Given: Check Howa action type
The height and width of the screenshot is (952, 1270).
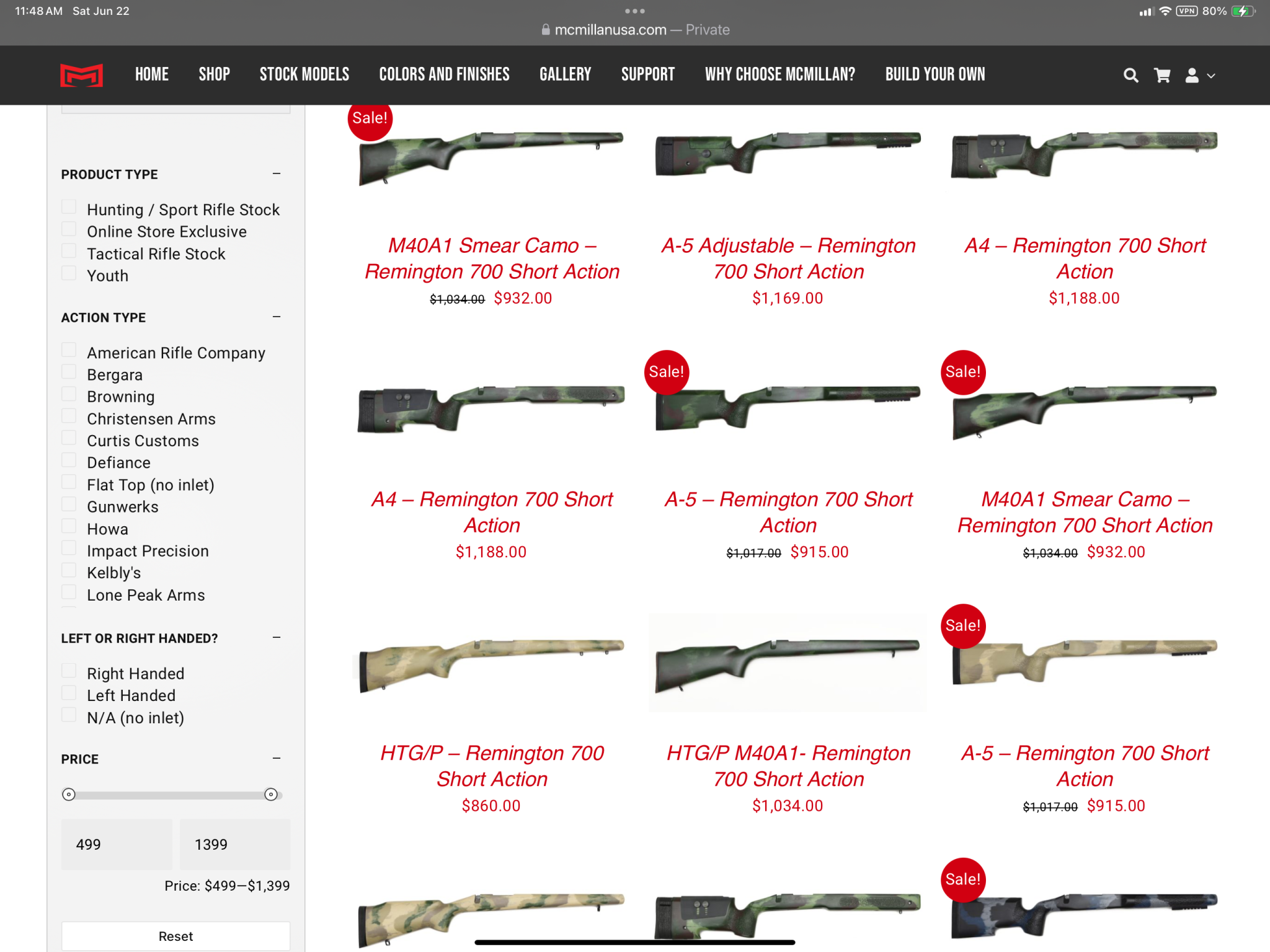Looking at the screenshot, I should tap(69, 526).
